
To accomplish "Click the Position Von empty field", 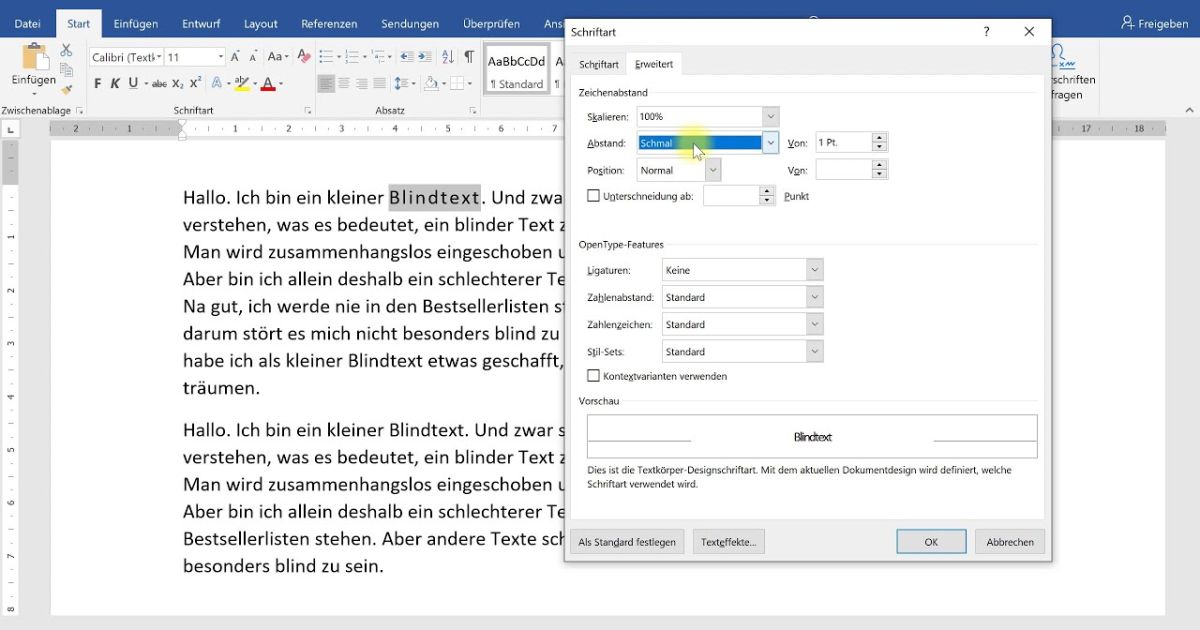I will point(843,170).
